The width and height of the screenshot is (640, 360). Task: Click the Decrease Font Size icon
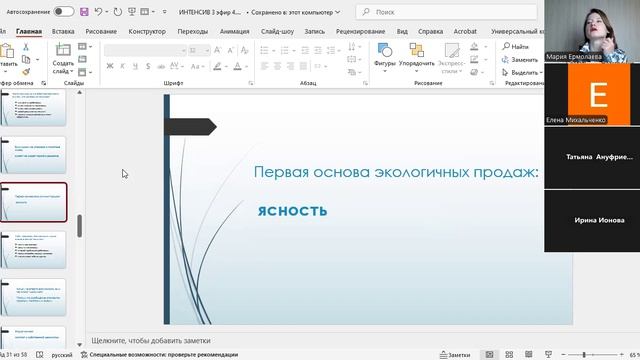coord(231,50)
